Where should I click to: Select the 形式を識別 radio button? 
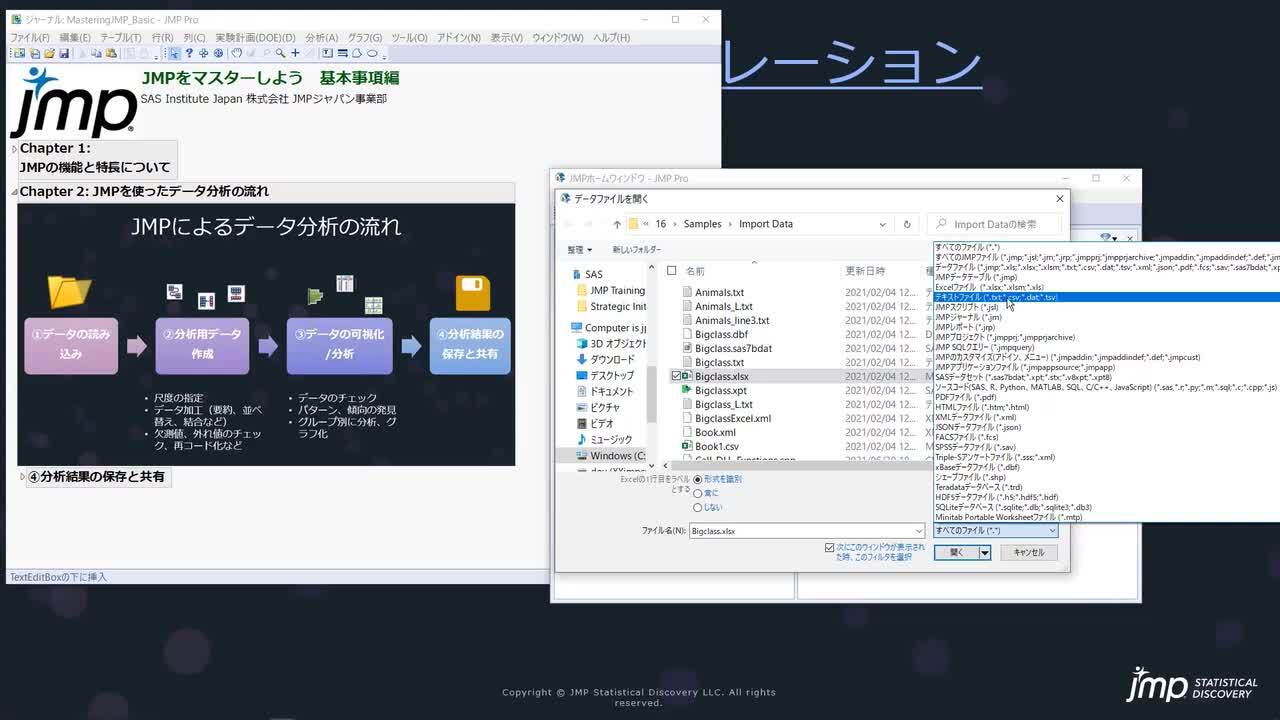(698, 479)
